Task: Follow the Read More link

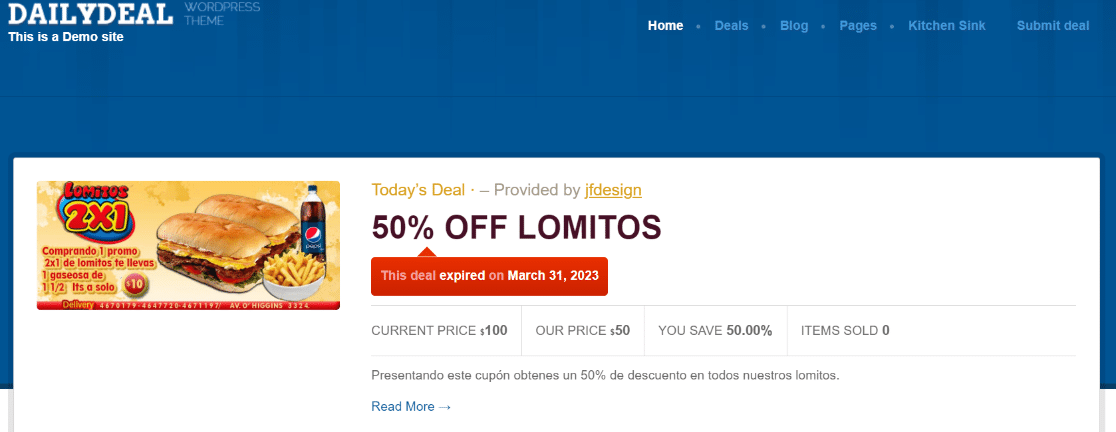Action: pyautogui.click(x=411, y=407)
